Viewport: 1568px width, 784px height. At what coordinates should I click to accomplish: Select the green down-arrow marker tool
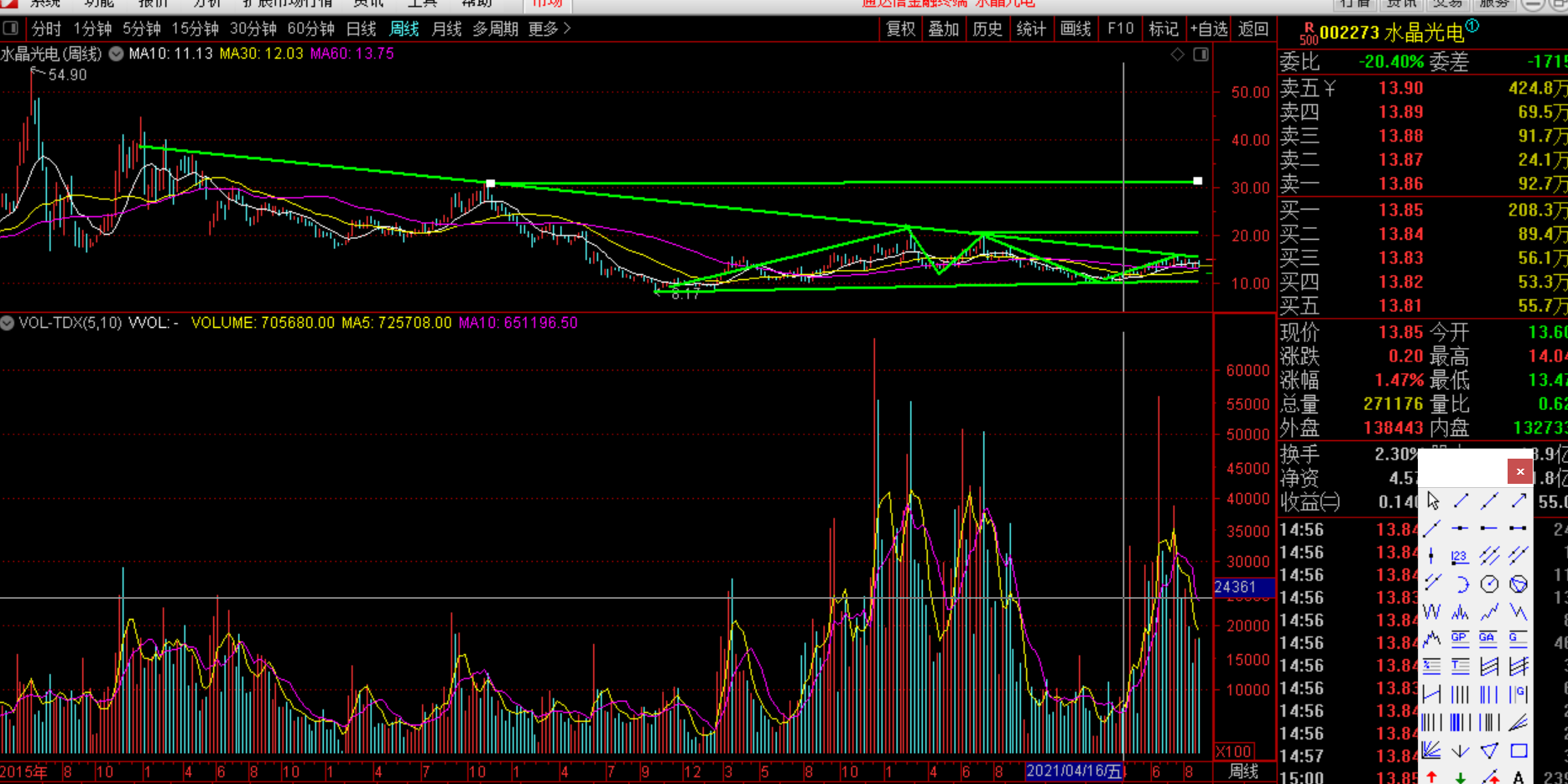click(1461, 776)
